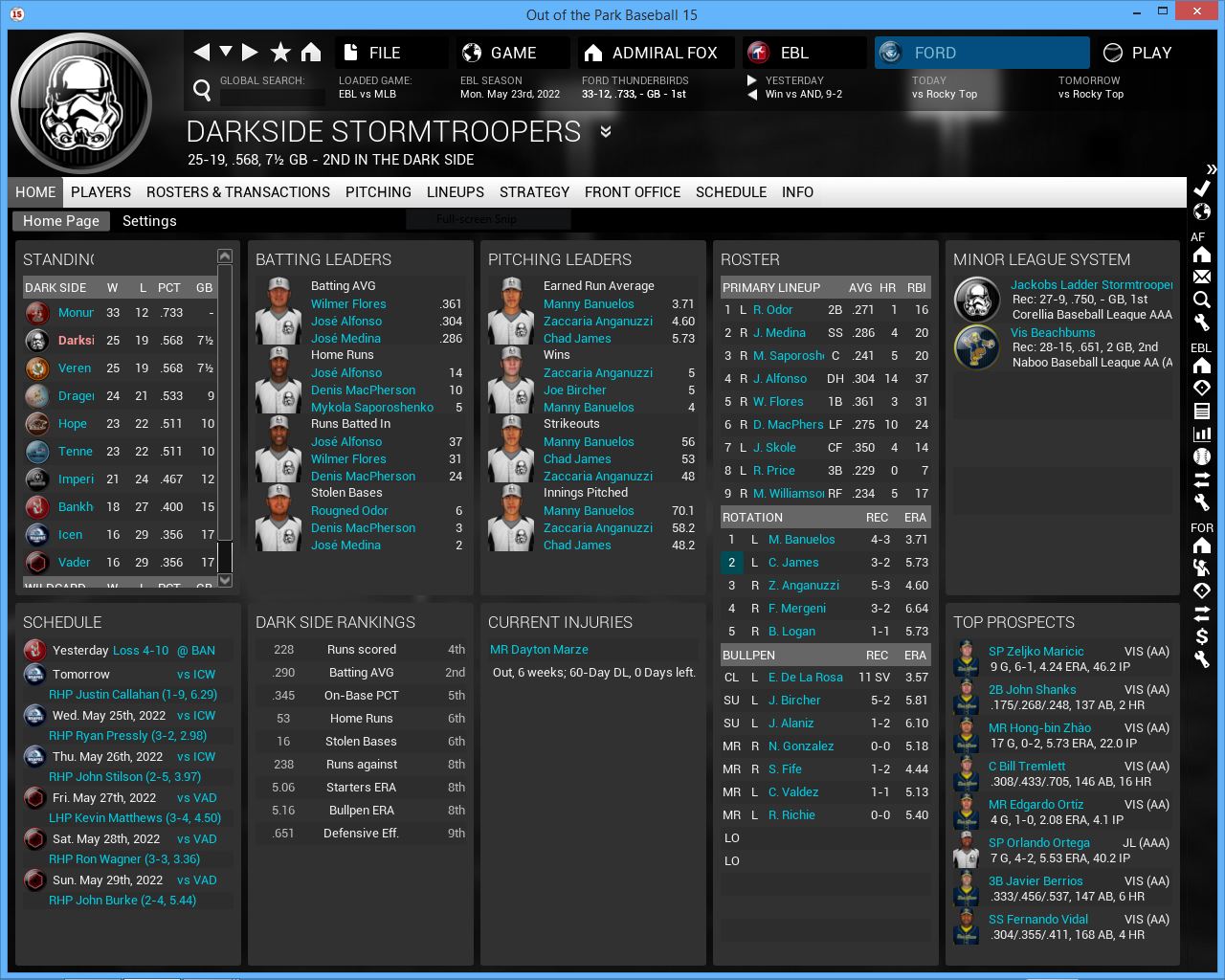Click the AF section search magnifier icon
The width and height of the screenshot is (1225, 980).
(1202, 300)
